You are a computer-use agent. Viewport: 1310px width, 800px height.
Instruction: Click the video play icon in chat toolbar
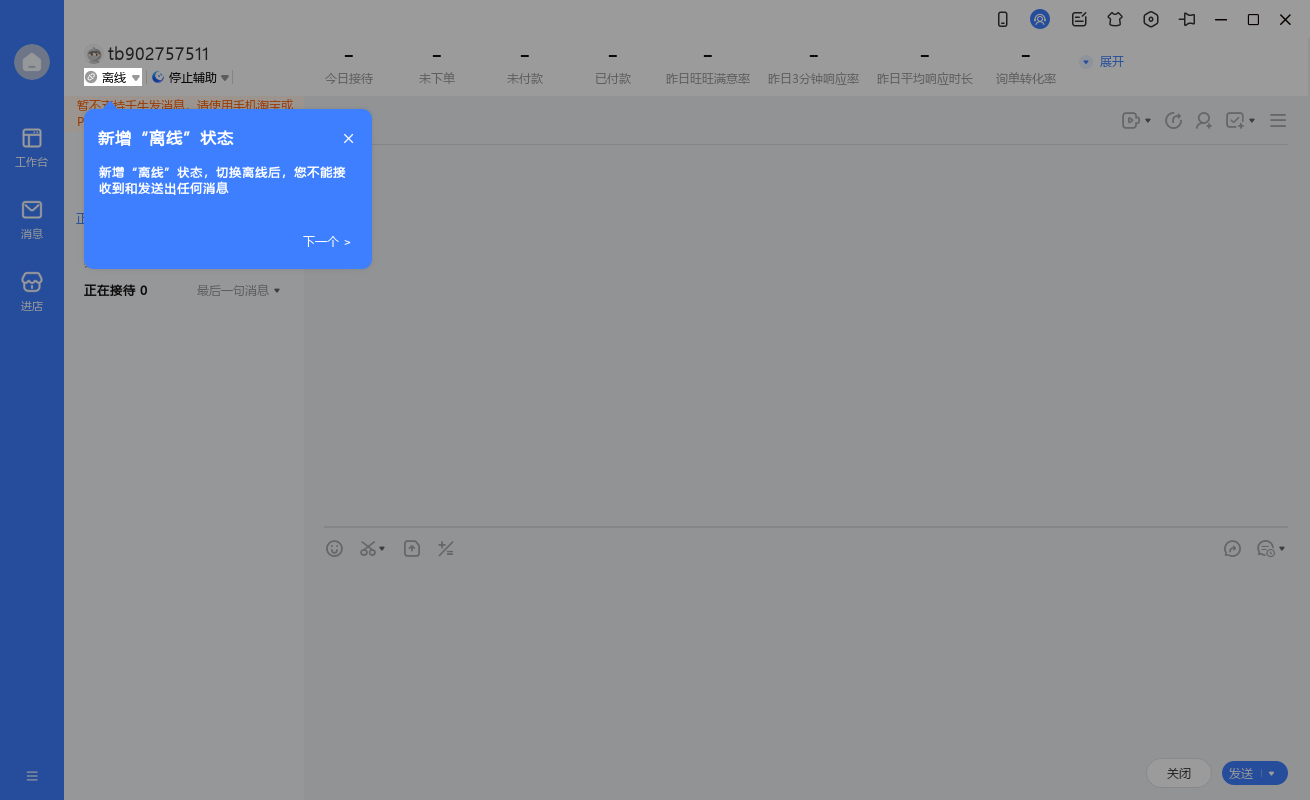point(1131,120)
